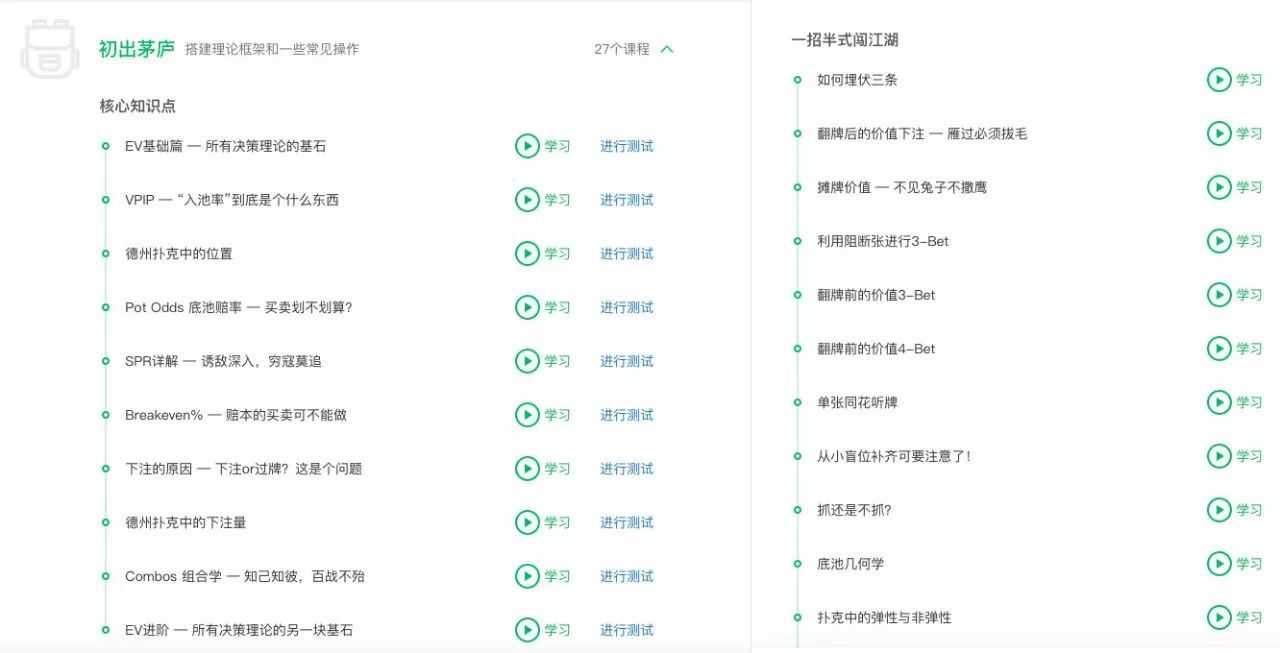Collapse the 27个课程 section chevron
Viewport: 1280px width, 653px height.
(x=667, y=49)
